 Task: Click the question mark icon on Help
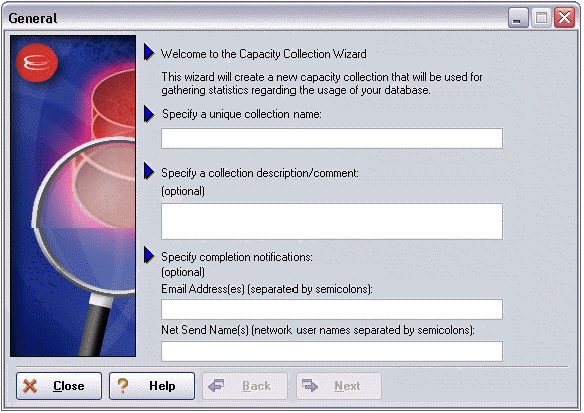[x=123, y=386]
